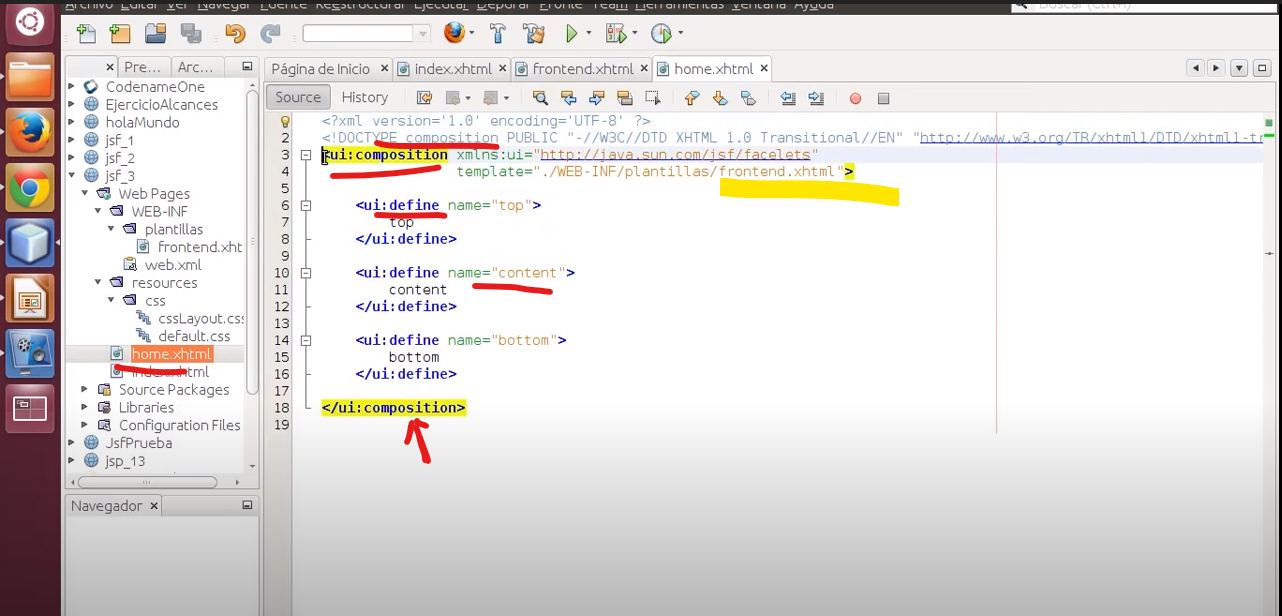The image size is (1282, 616).
Task: Clean and build with hammer-broom icon
Action: pyautogui.click(x=533, y=34)
